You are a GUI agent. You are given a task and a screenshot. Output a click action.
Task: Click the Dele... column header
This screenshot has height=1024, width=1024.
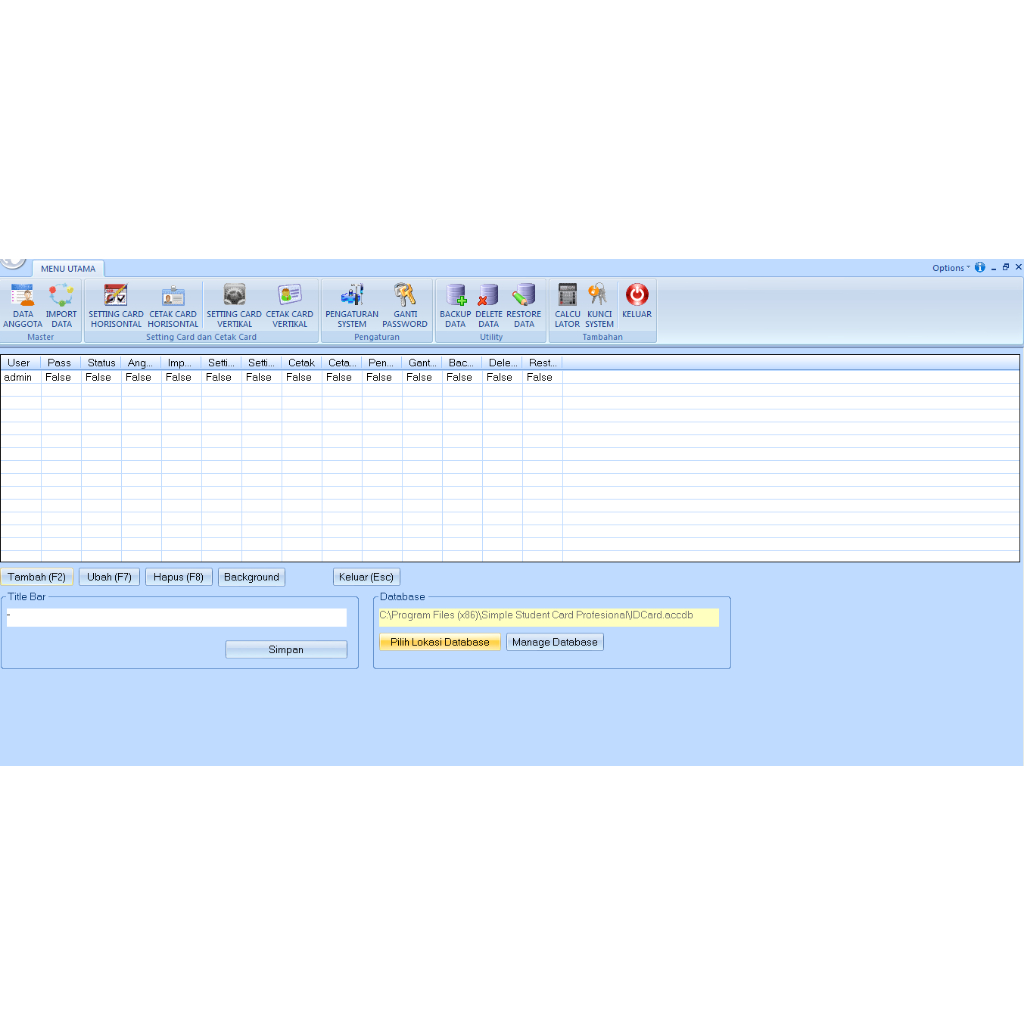click(502, 363)
